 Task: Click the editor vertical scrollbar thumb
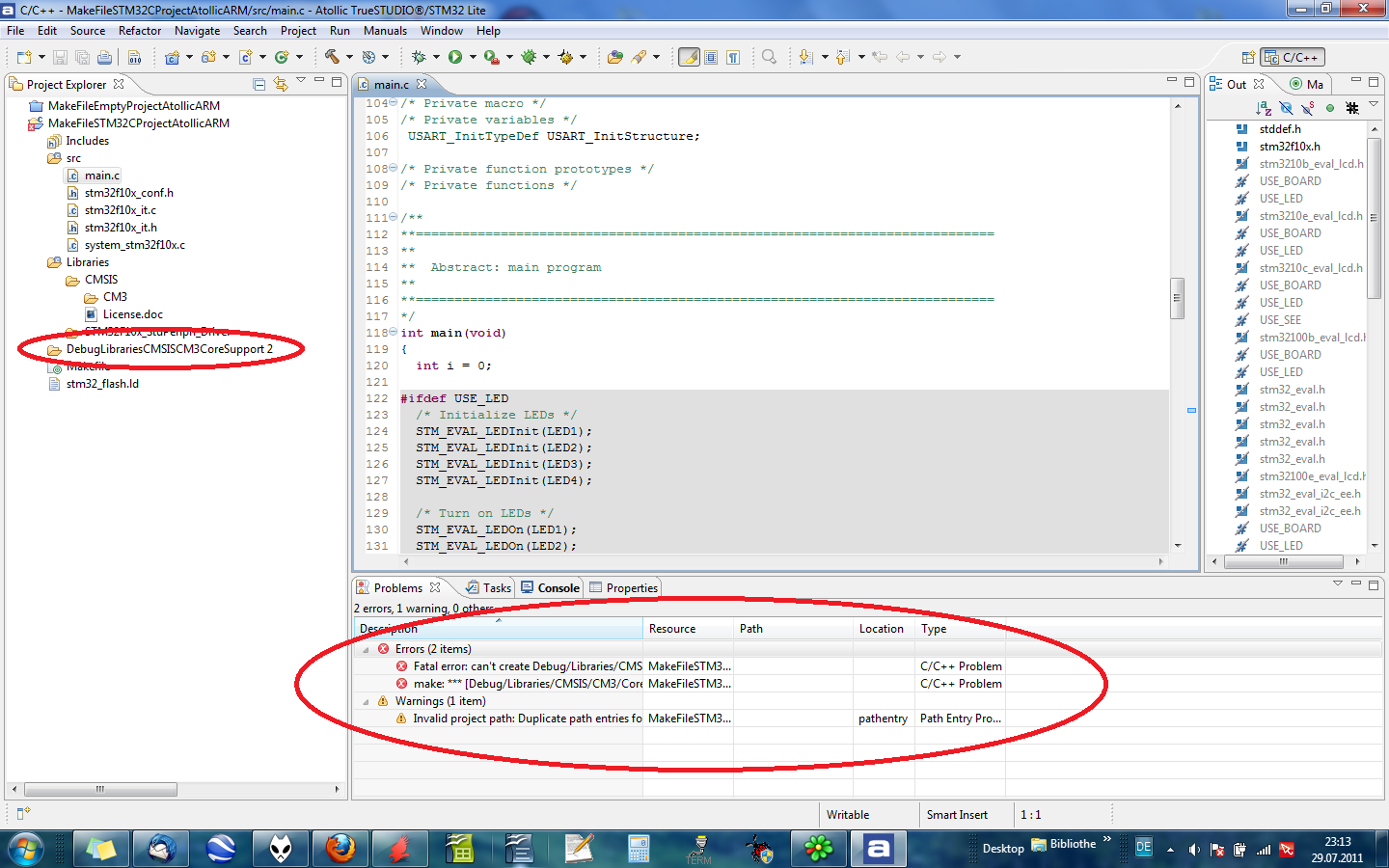point(1177,298)
